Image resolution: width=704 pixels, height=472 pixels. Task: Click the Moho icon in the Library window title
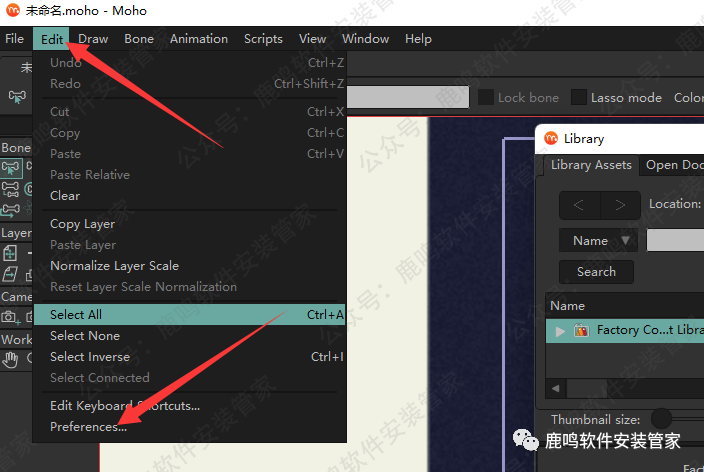551,138
